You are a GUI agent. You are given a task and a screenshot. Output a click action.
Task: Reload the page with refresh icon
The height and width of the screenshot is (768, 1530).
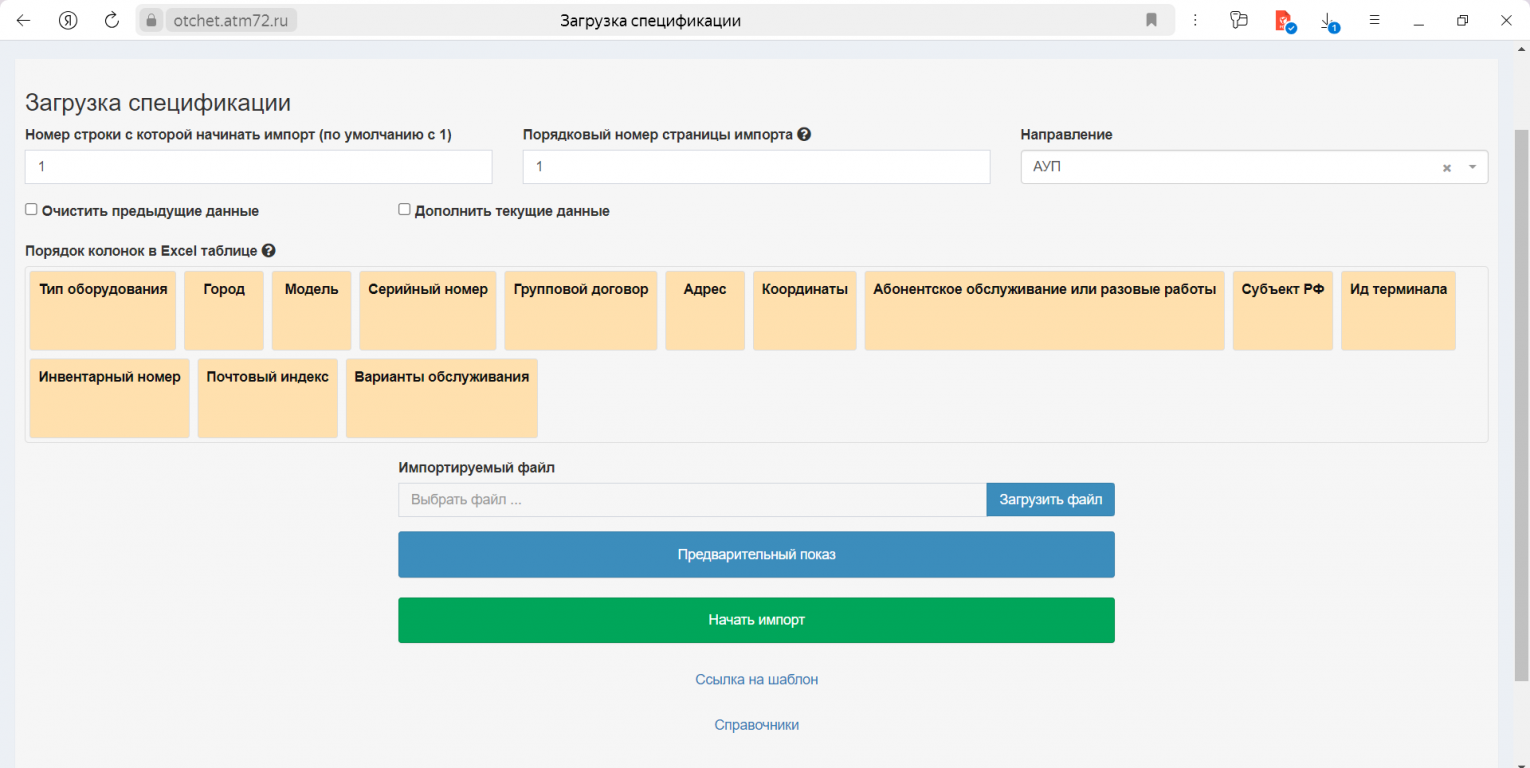tap(112, 20)
